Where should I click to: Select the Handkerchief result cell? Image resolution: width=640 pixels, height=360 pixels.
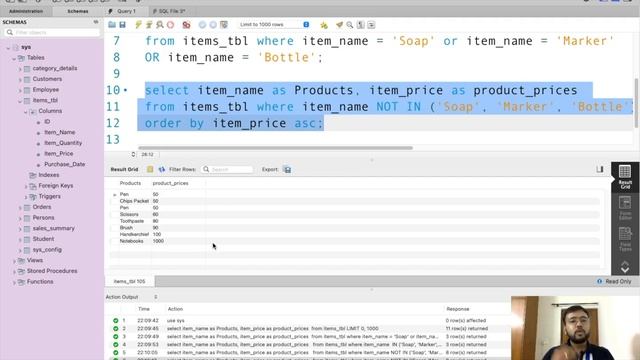coord(134,234)
